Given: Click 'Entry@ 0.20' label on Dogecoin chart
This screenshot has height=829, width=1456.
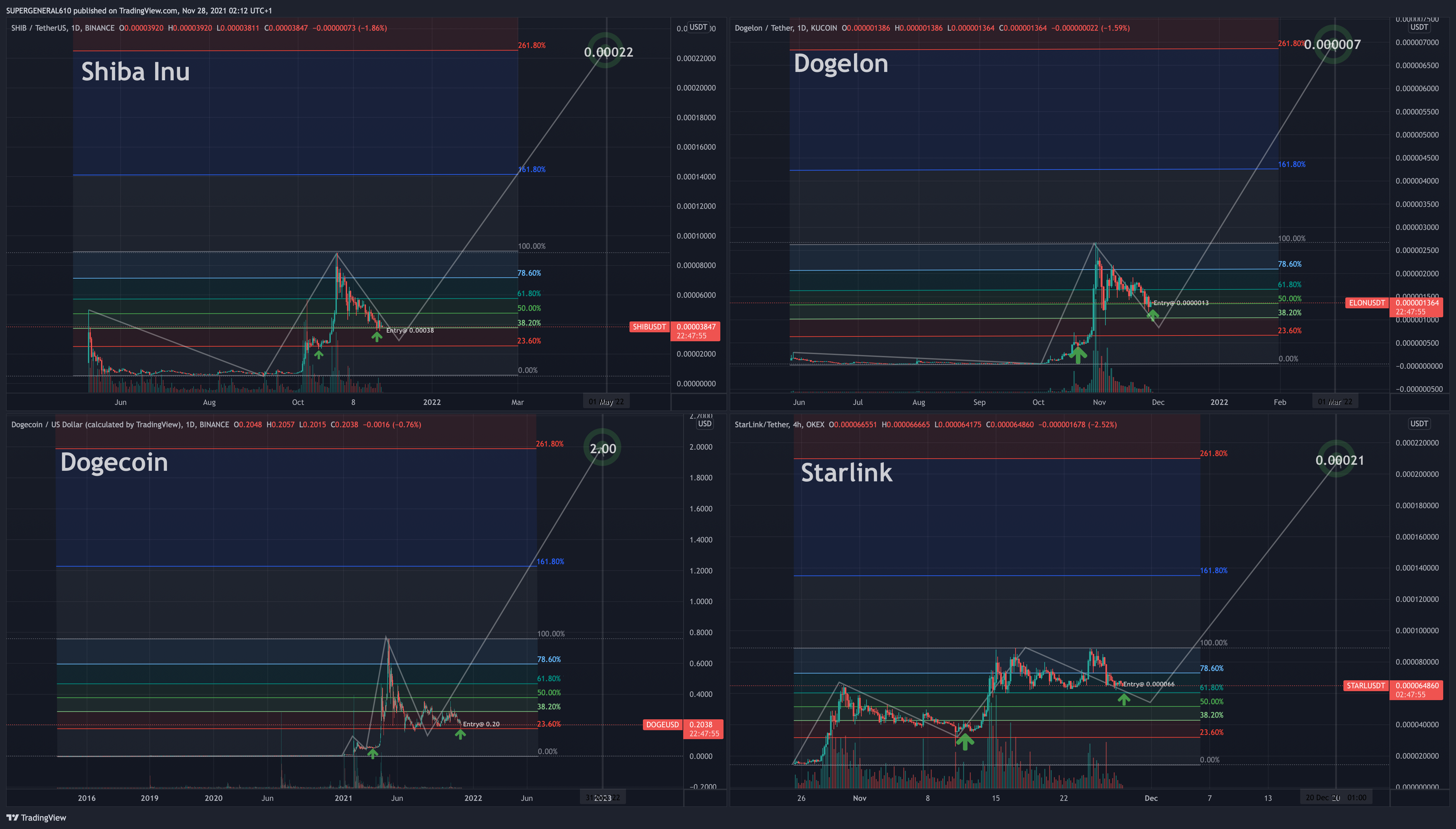Looking at the screenshot, I should point(481,724).
